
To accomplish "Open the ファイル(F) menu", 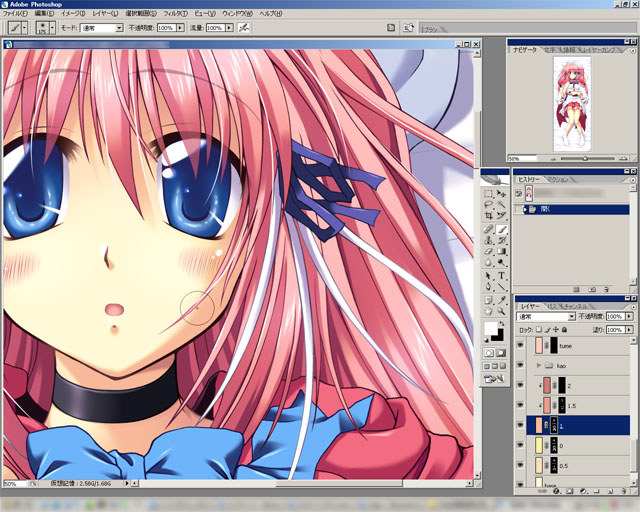I will 15,13.
